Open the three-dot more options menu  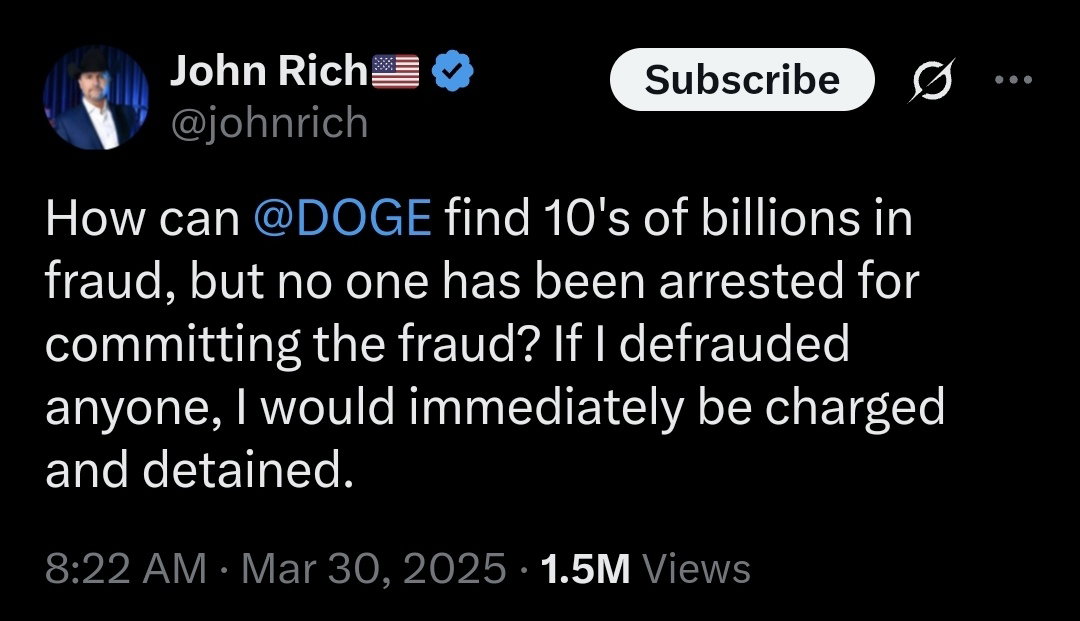click(x=1014, y=80)
